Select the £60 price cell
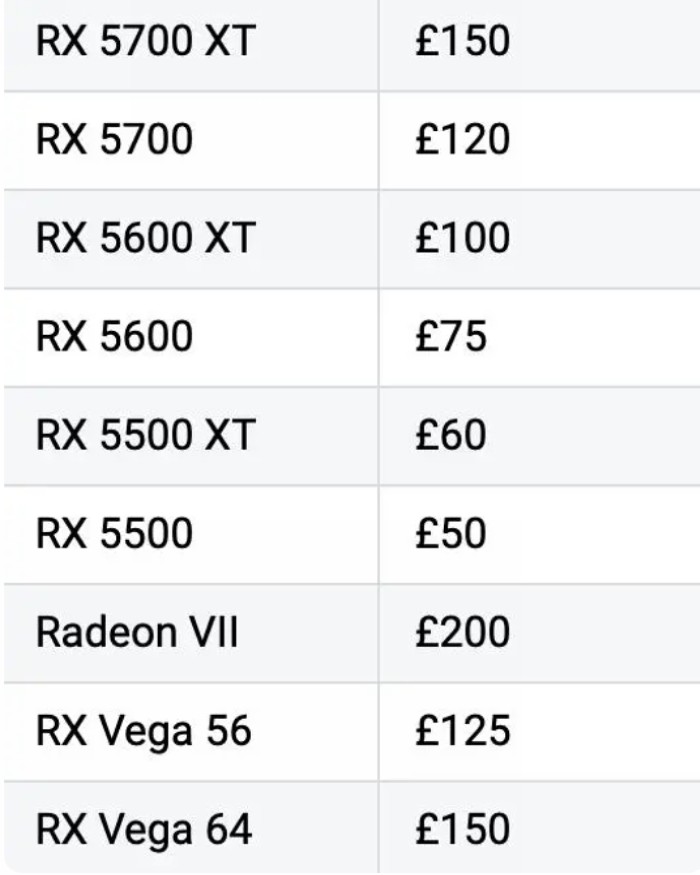This screenshot has height=875, width=700. coord(451,435)
